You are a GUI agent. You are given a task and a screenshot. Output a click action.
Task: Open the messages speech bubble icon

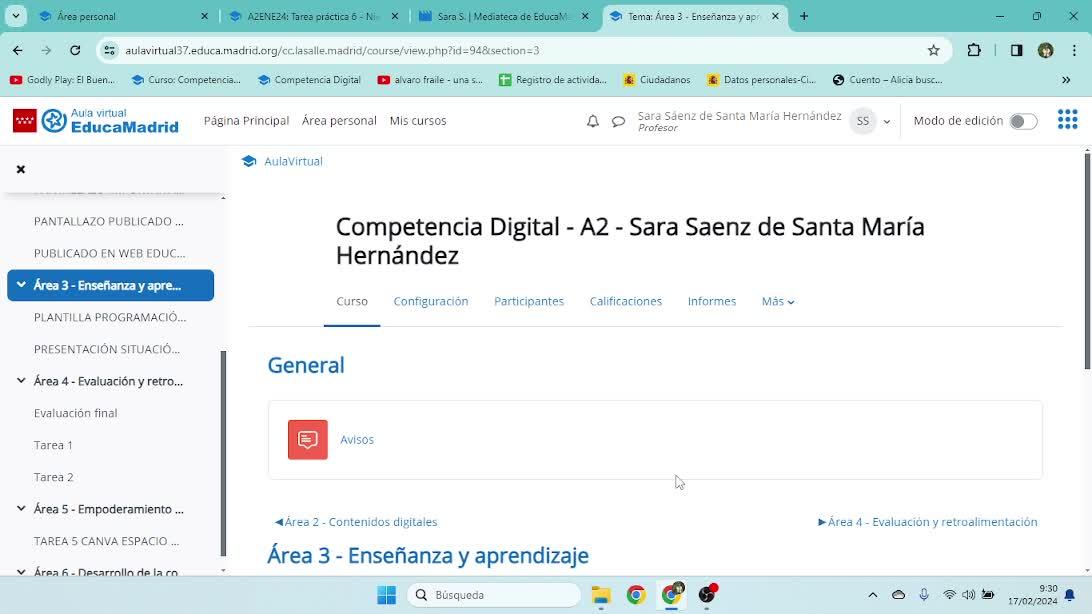tap(618, 121)
